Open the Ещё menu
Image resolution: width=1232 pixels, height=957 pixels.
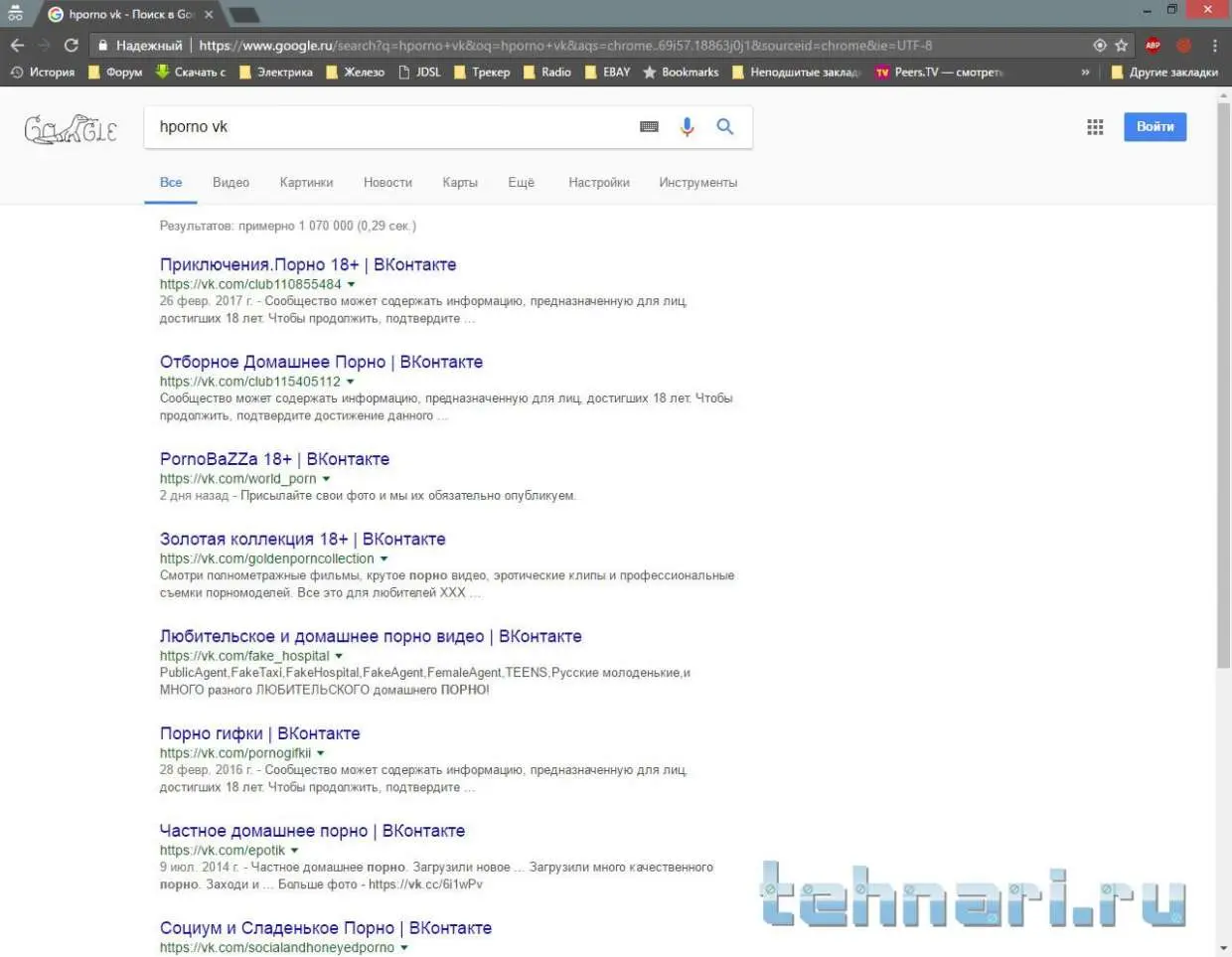[x=521, y=183]
